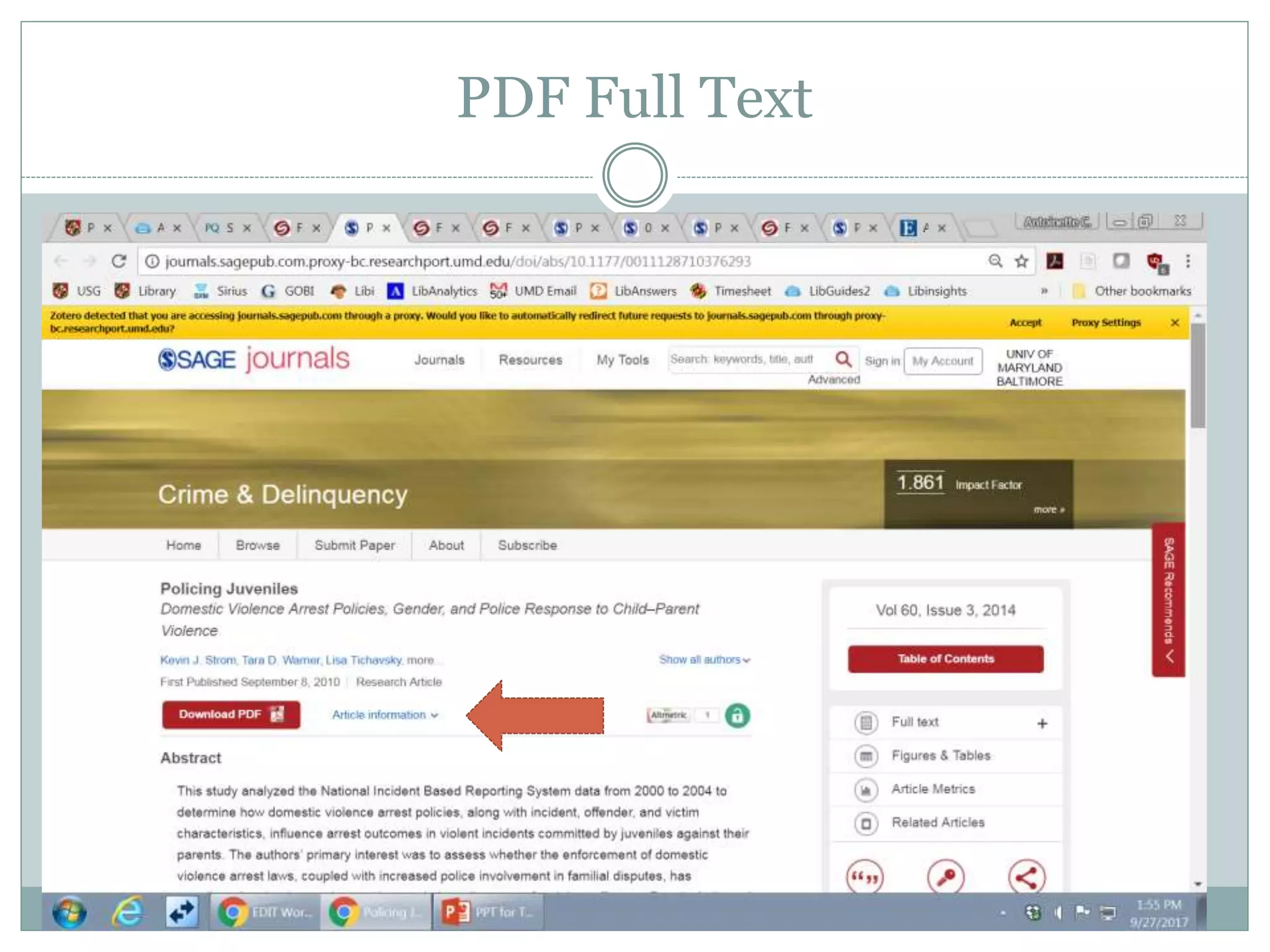Open the My Tools menu
This screenshot has width=1270, height=952.
pos(623,360)
